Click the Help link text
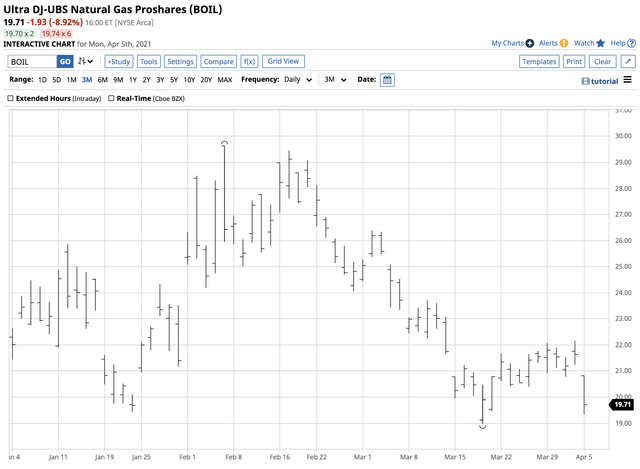 click(x=618, y=43)
